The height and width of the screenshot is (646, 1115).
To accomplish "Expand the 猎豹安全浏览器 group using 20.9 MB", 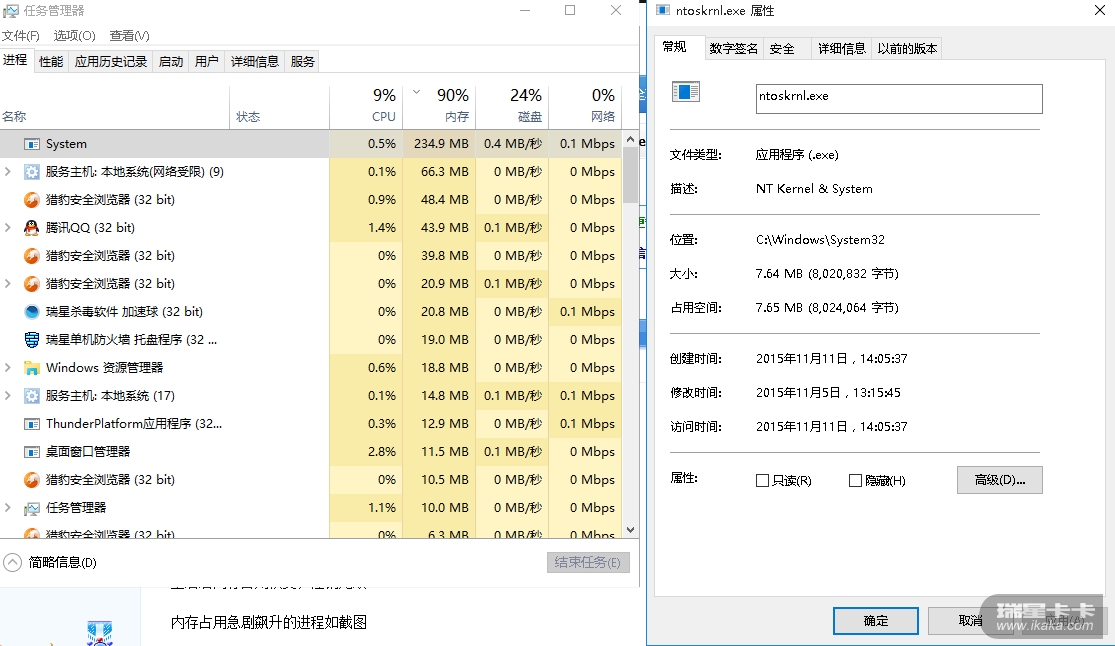I will 8,284.
